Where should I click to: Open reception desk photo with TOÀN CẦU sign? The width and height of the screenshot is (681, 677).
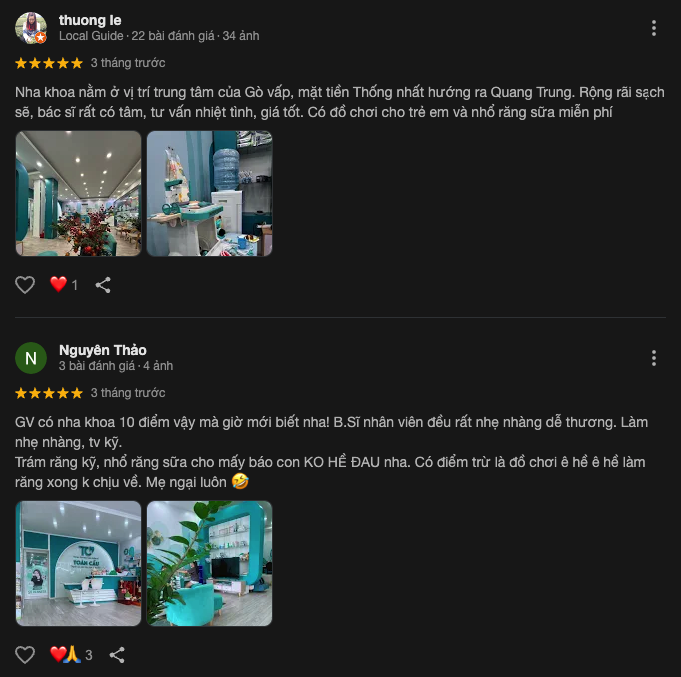(79, 564)
